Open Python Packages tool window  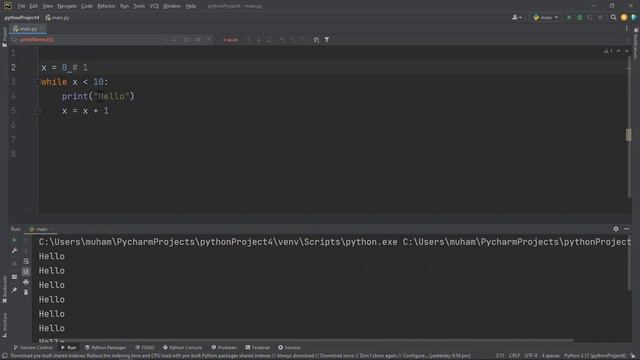pos(105,348)
